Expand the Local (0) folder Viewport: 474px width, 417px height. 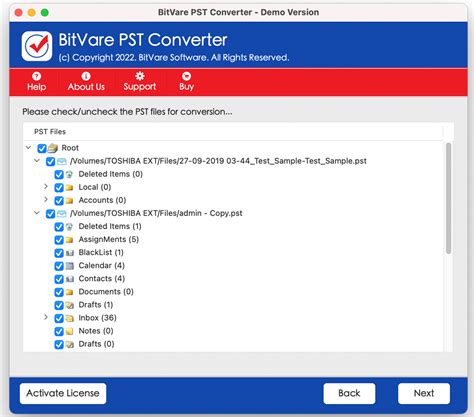click(46, 186)
